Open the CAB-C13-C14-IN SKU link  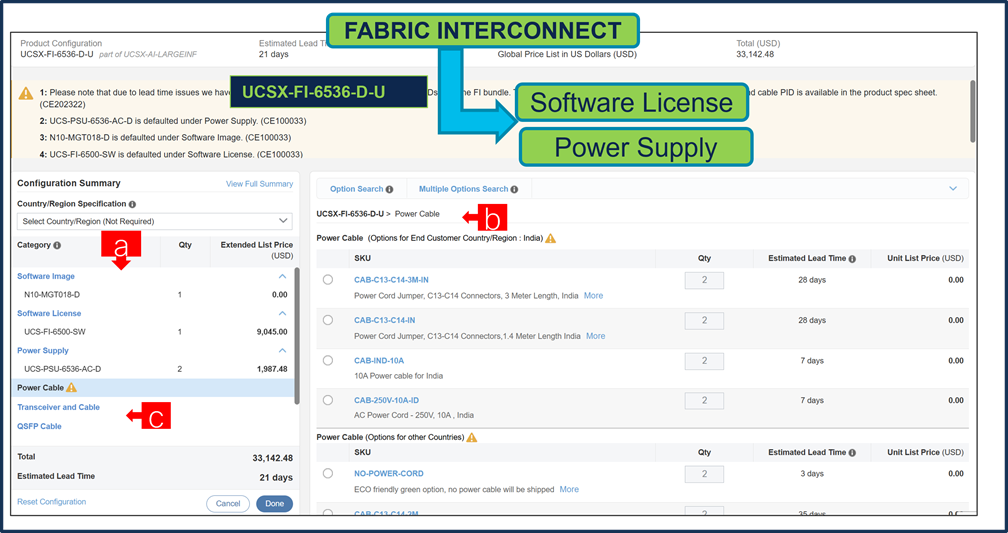[384, 320]
